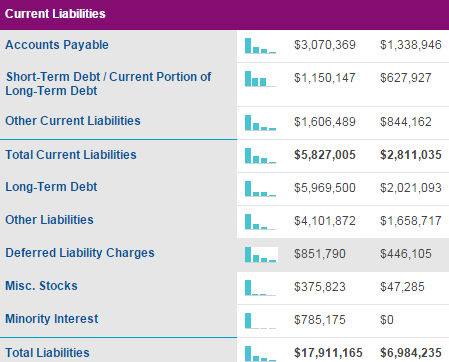This screenshot has height=362, width=449.
Task: Click the Short-Term Debt mini bar chart
Action: 260,79
